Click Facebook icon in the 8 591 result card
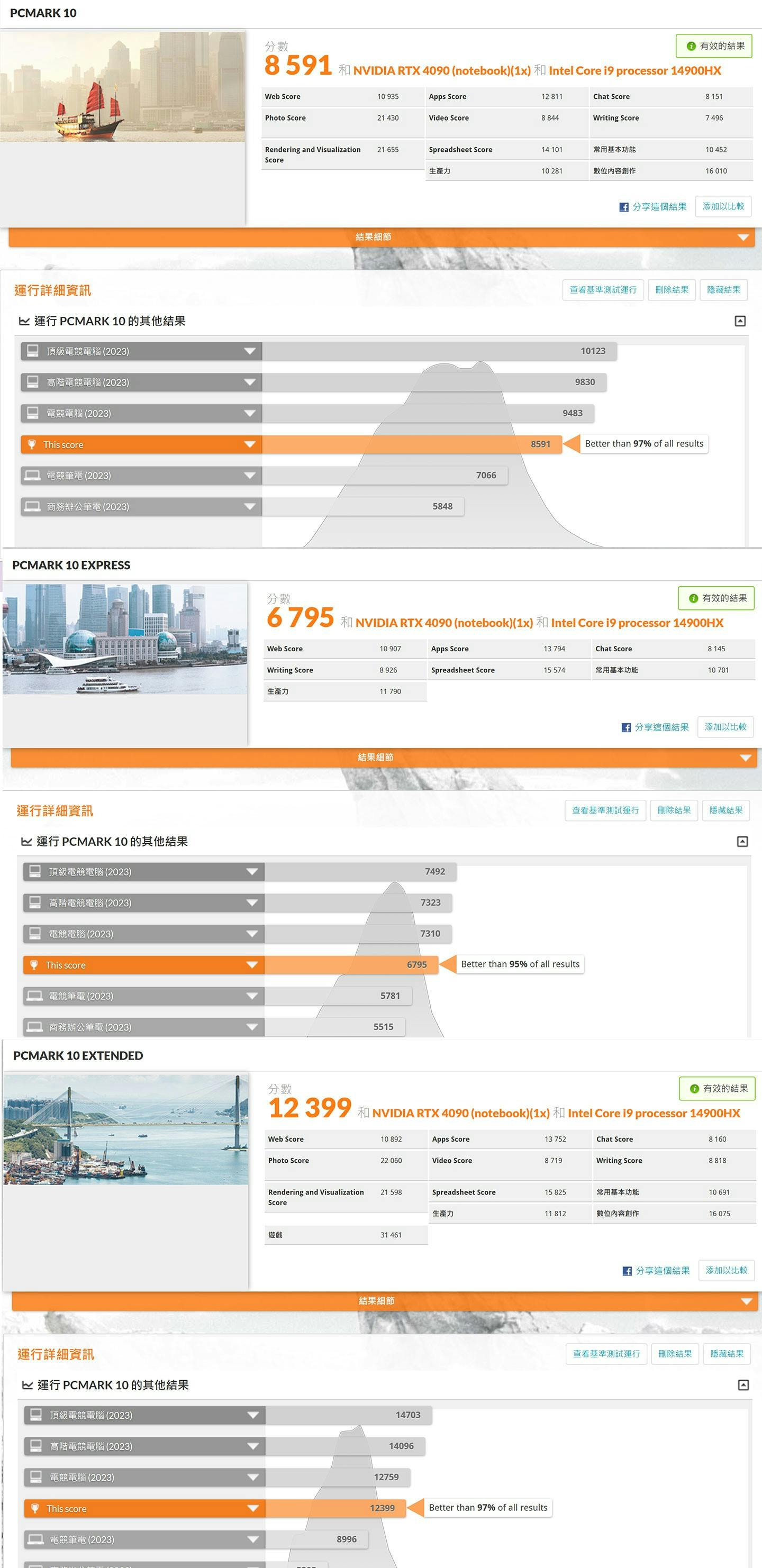This screenshot has width=762, height=1568. coord(624,207)
